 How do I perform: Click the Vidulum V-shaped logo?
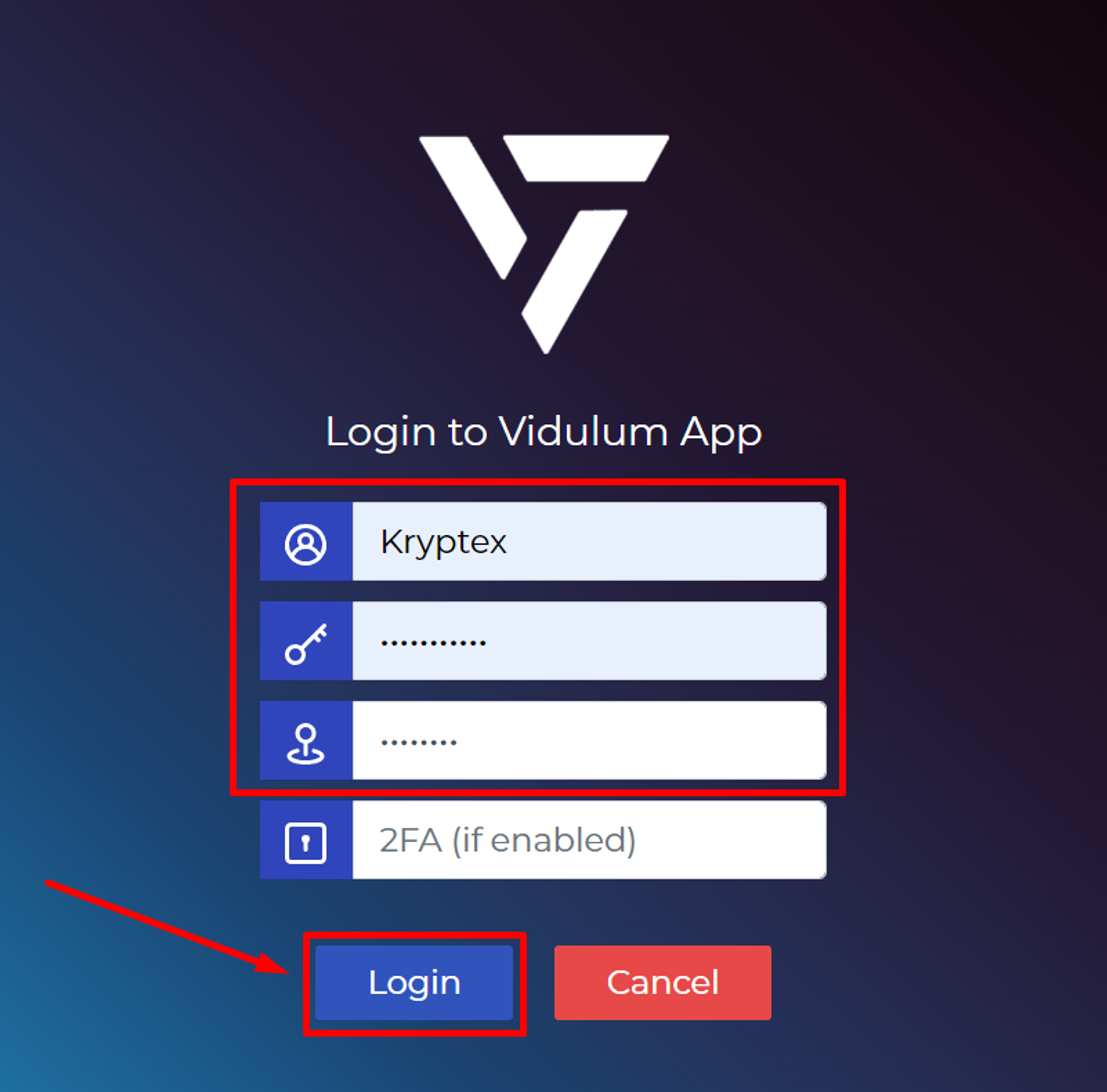click(x=544, y=244)
